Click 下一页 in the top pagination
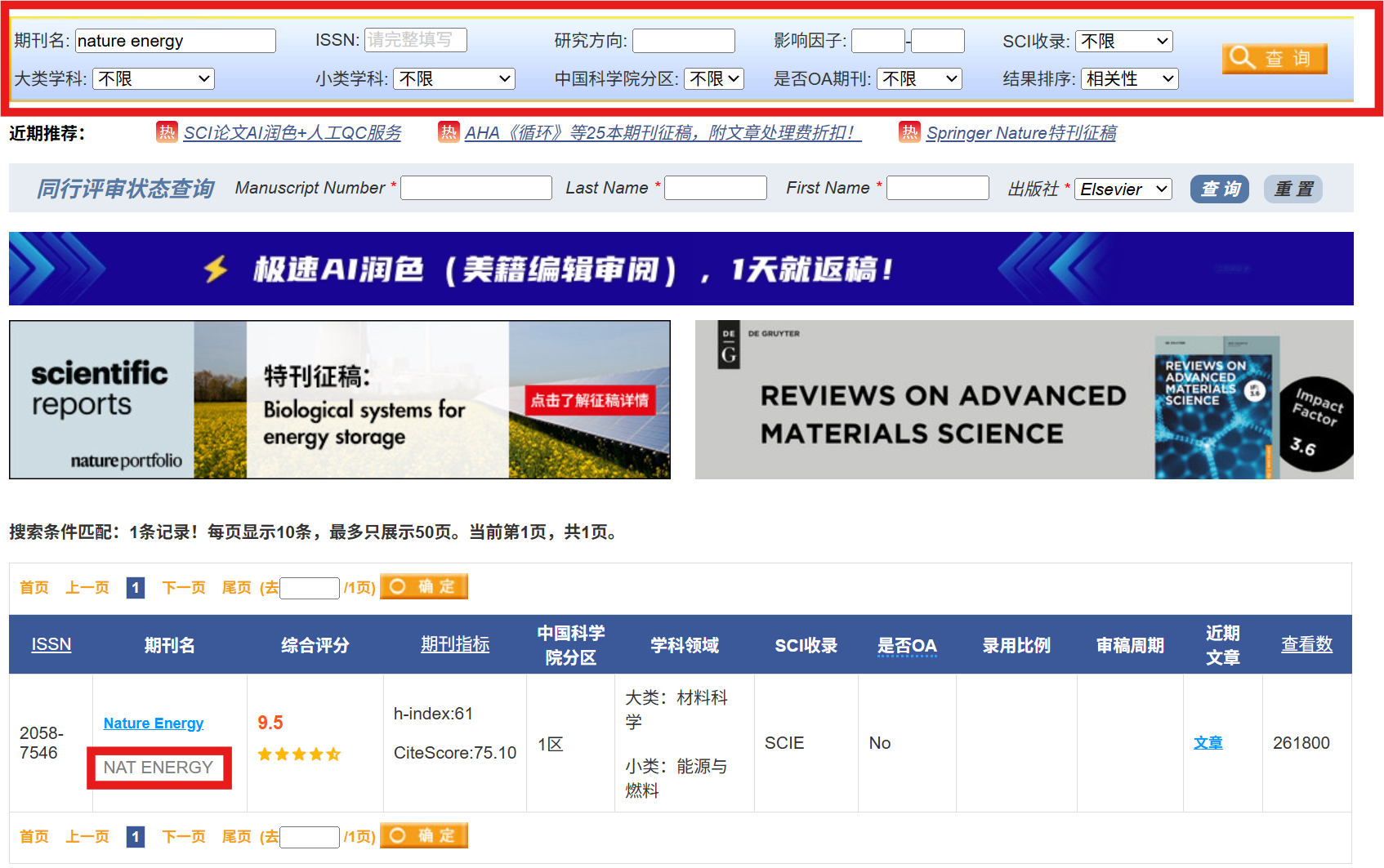 (x=184, y=588)
